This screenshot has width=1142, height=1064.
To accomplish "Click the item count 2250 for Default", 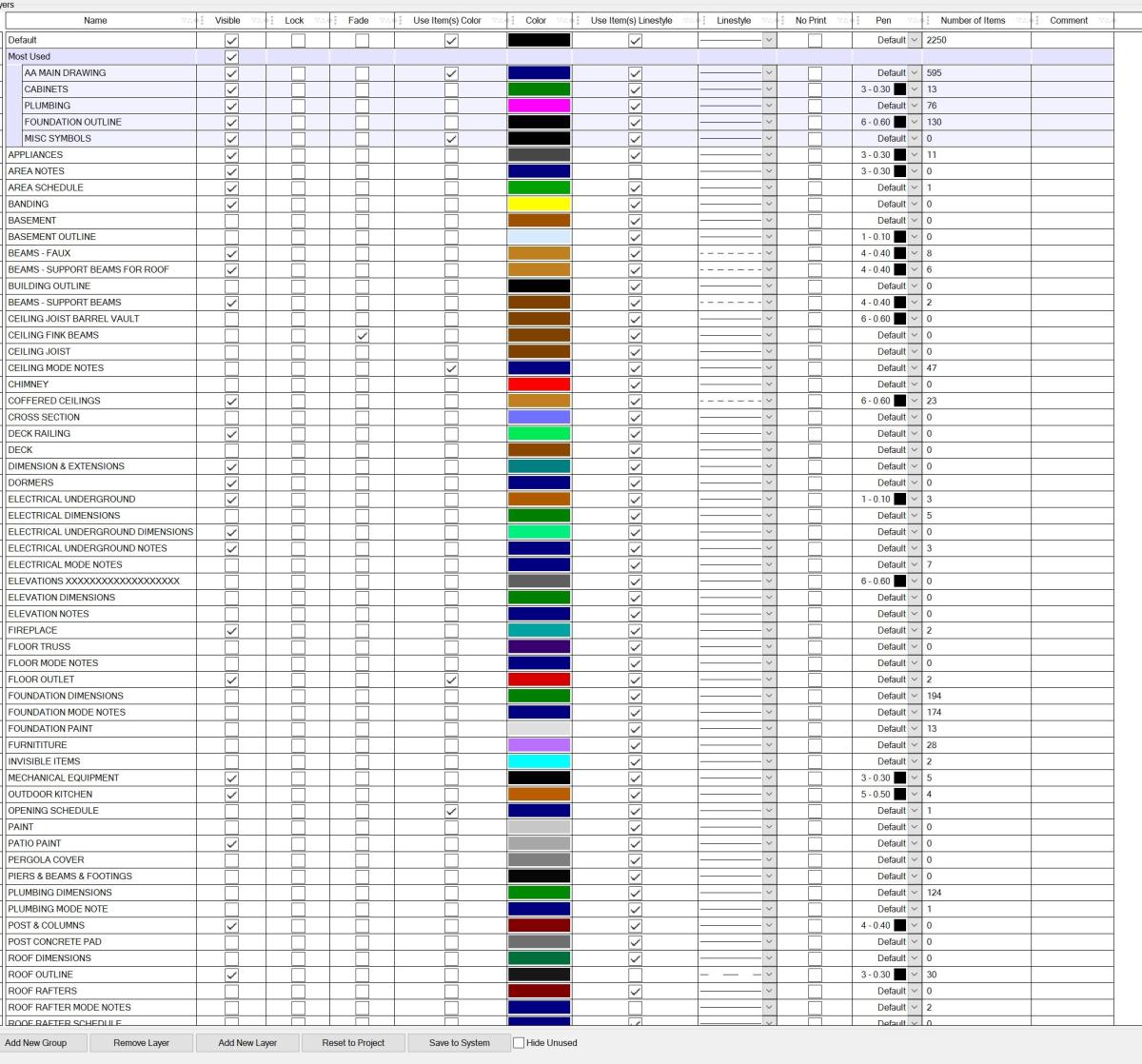I will coord(937,40).
